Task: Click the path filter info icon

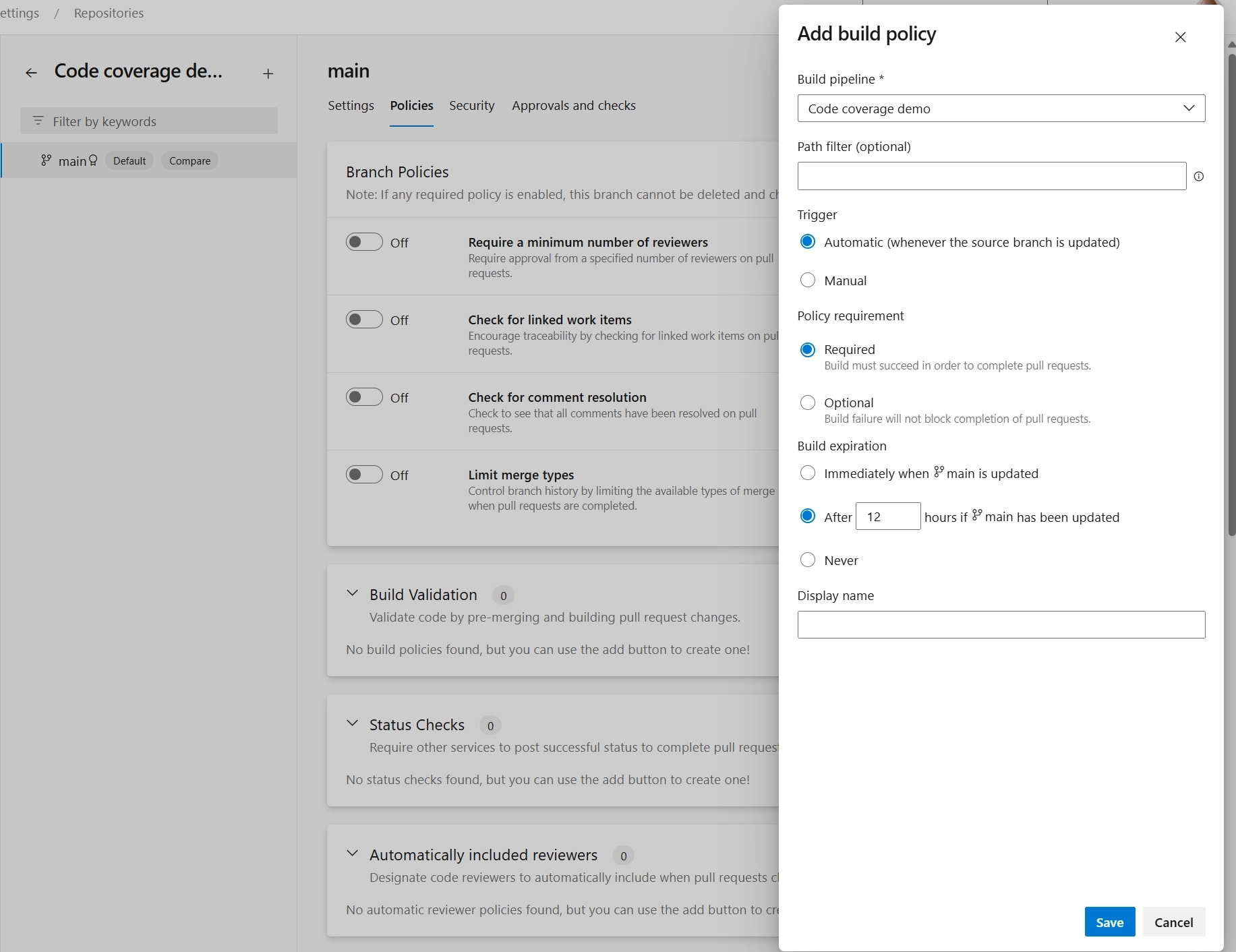Action: click(x=1198, y=177)
